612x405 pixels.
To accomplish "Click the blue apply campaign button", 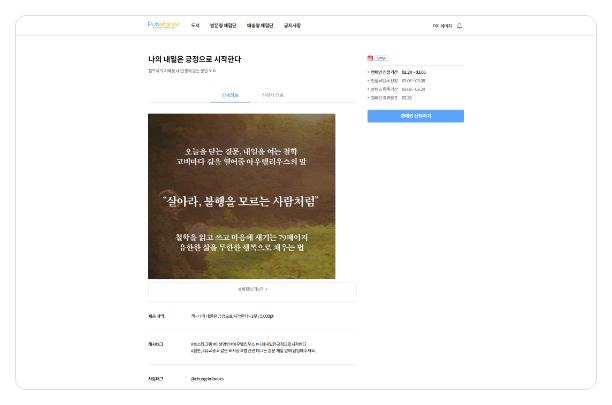I will 415,116.
